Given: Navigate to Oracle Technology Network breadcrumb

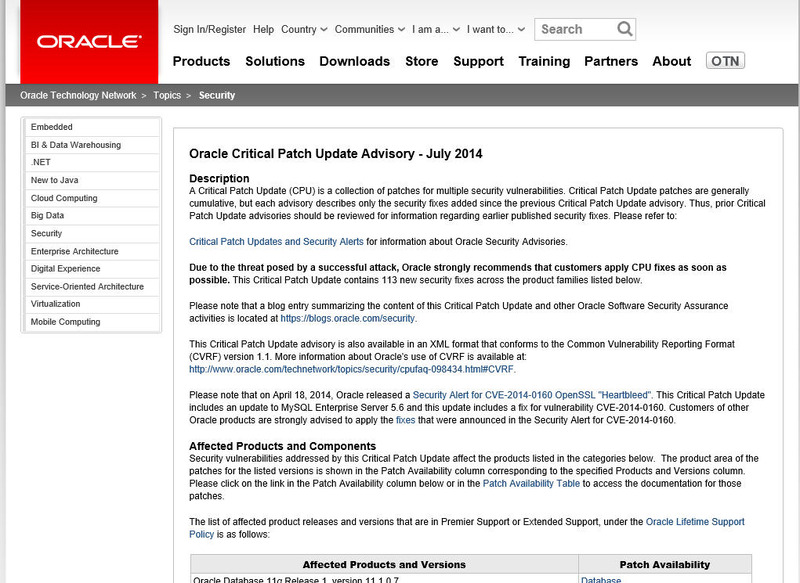Looking at the screenshot, I should pos(78,96).
